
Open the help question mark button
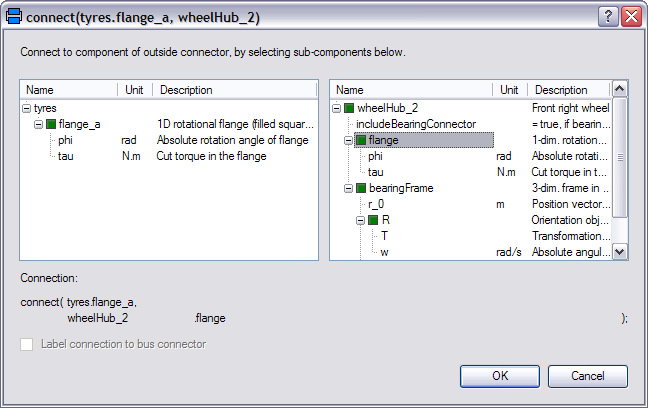[x=608, y=17]
